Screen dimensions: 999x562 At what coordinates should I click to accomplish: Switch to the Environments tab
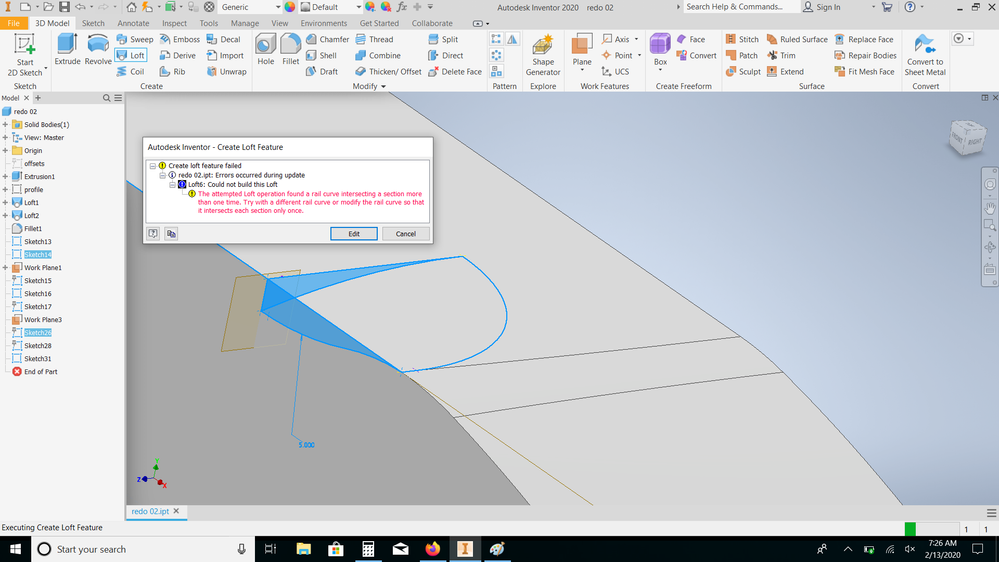tap(324, 23)
